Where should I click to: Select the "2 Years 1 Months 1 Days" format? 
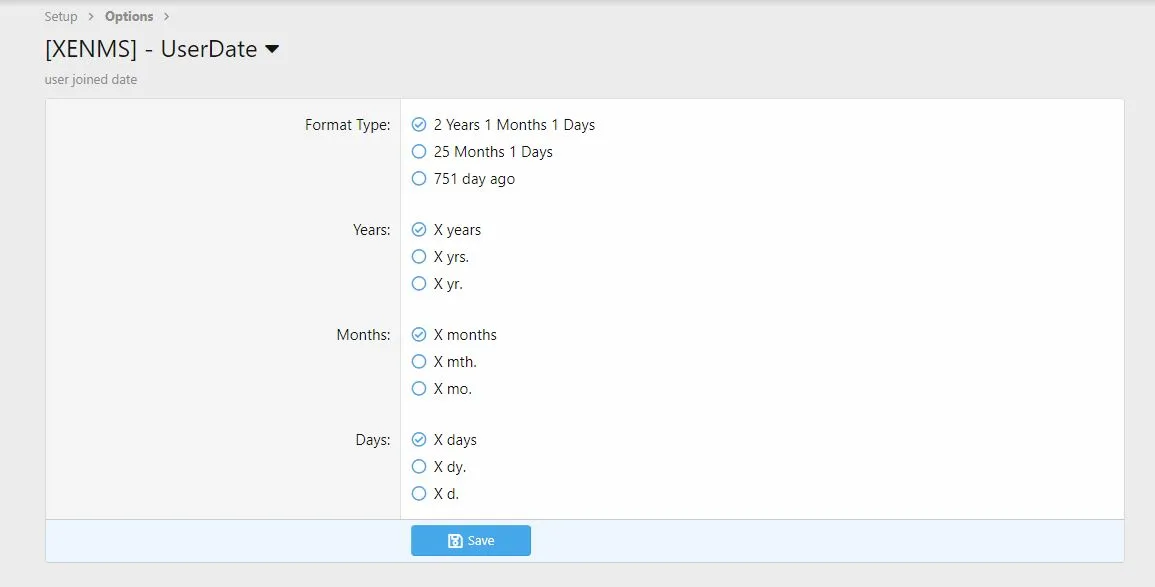pos(419,125)
